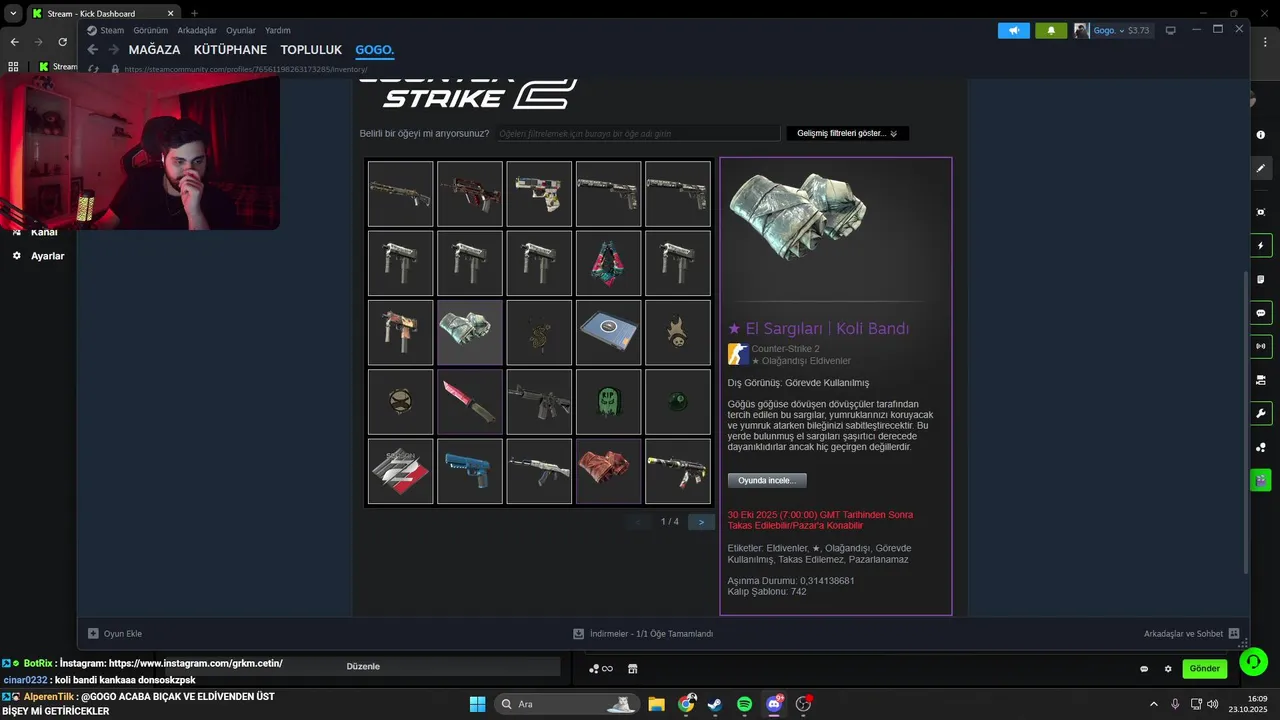Open File Explorer from the taskbar
Image resolution: width=1280 pixels, height=720 pixels.
click(x=656, y=704)
